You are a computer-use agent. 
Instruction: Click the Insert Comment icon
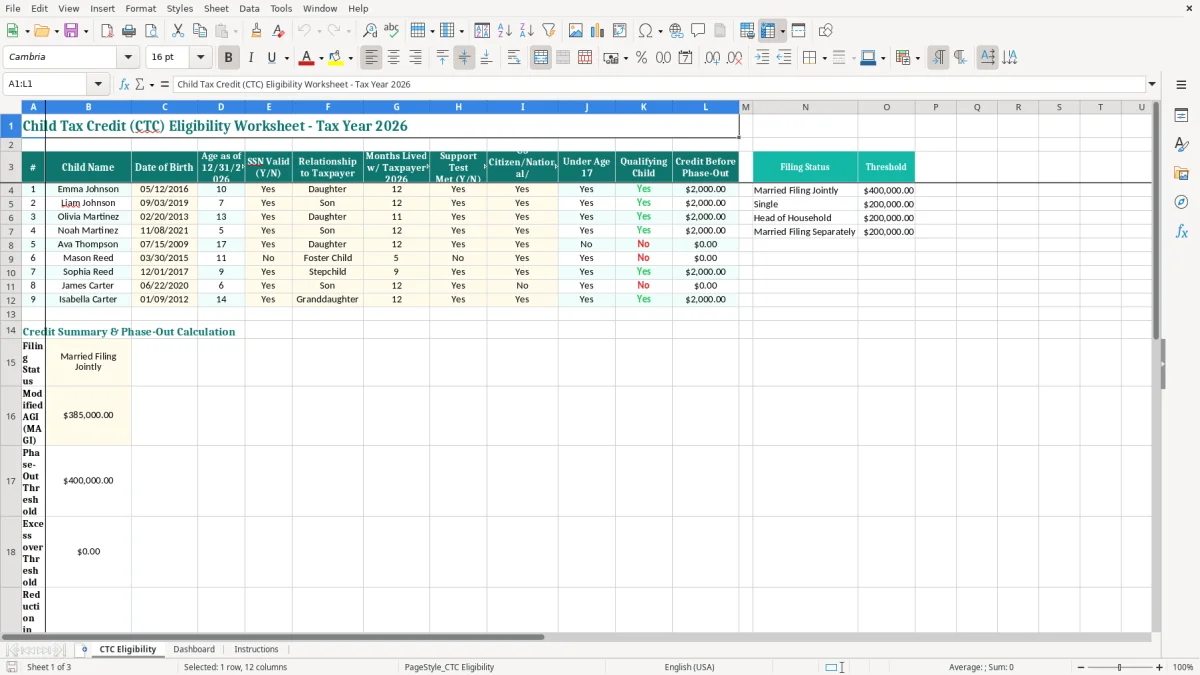coord(698,31)
